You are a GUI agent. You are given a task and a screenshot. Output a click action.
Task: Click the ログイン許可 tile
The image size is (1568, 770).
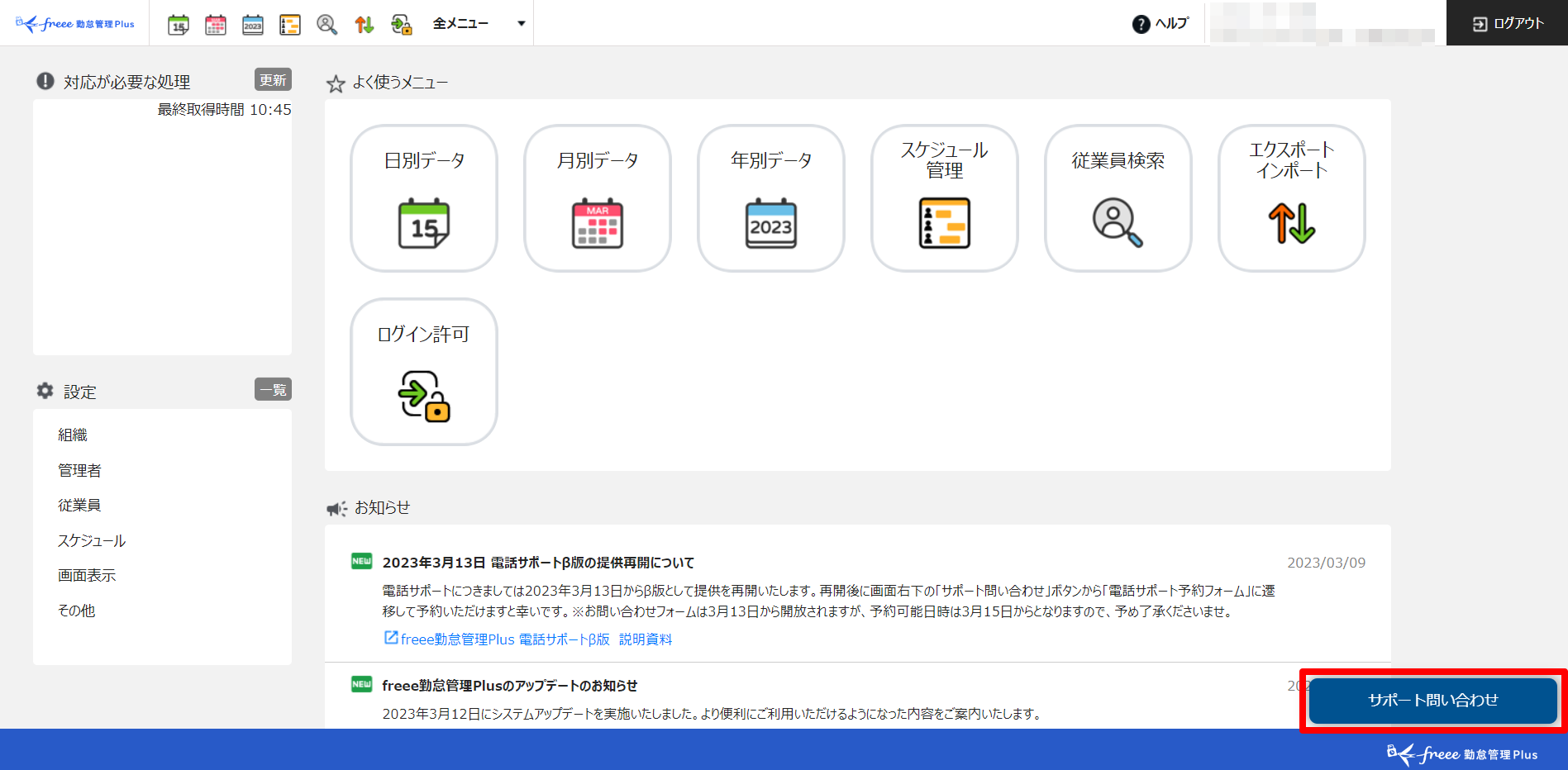tap(423, 372)
